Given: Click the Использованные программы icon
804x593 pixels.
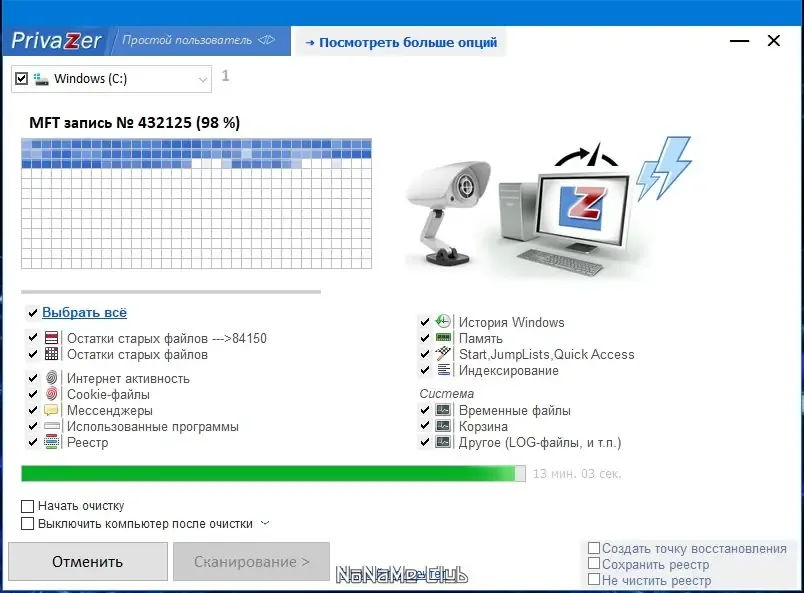Looking at the screenshot, I should [52, 426].
